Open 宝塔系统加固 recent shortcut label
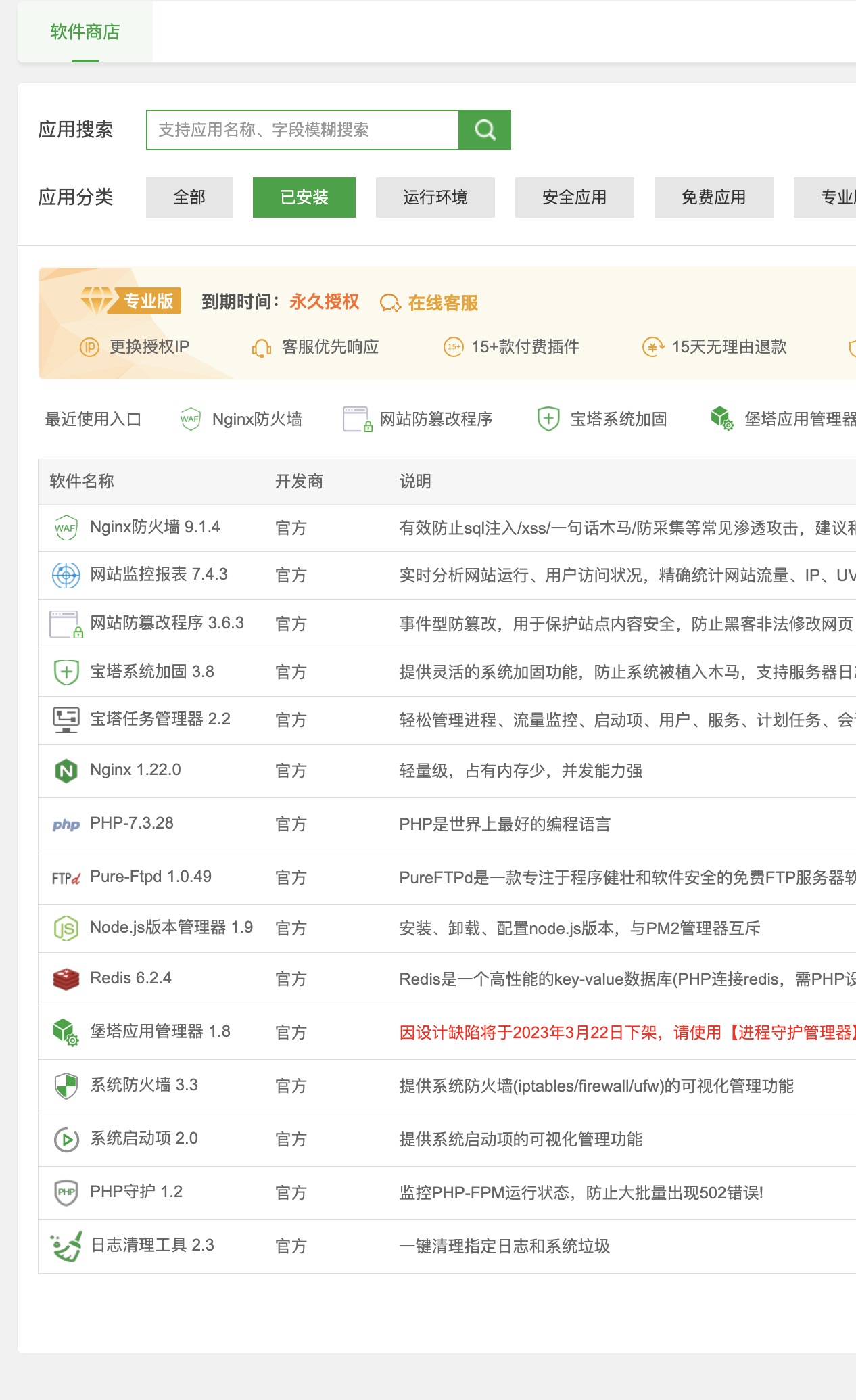 tap(619, 419)
